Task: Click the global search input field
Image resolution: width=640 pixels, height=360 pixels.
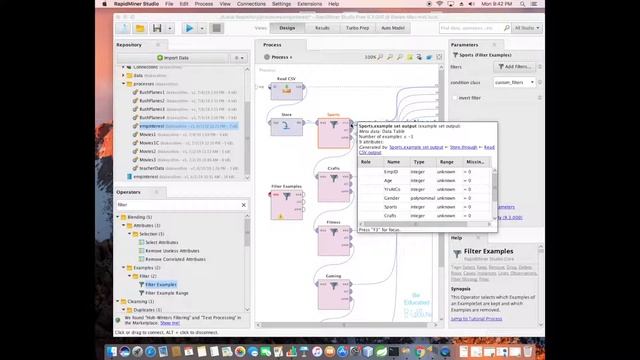Action: pos(471,28)
